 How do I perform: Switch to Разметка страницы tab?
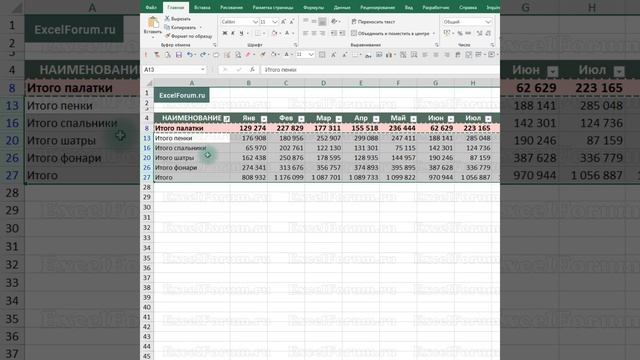273,7
